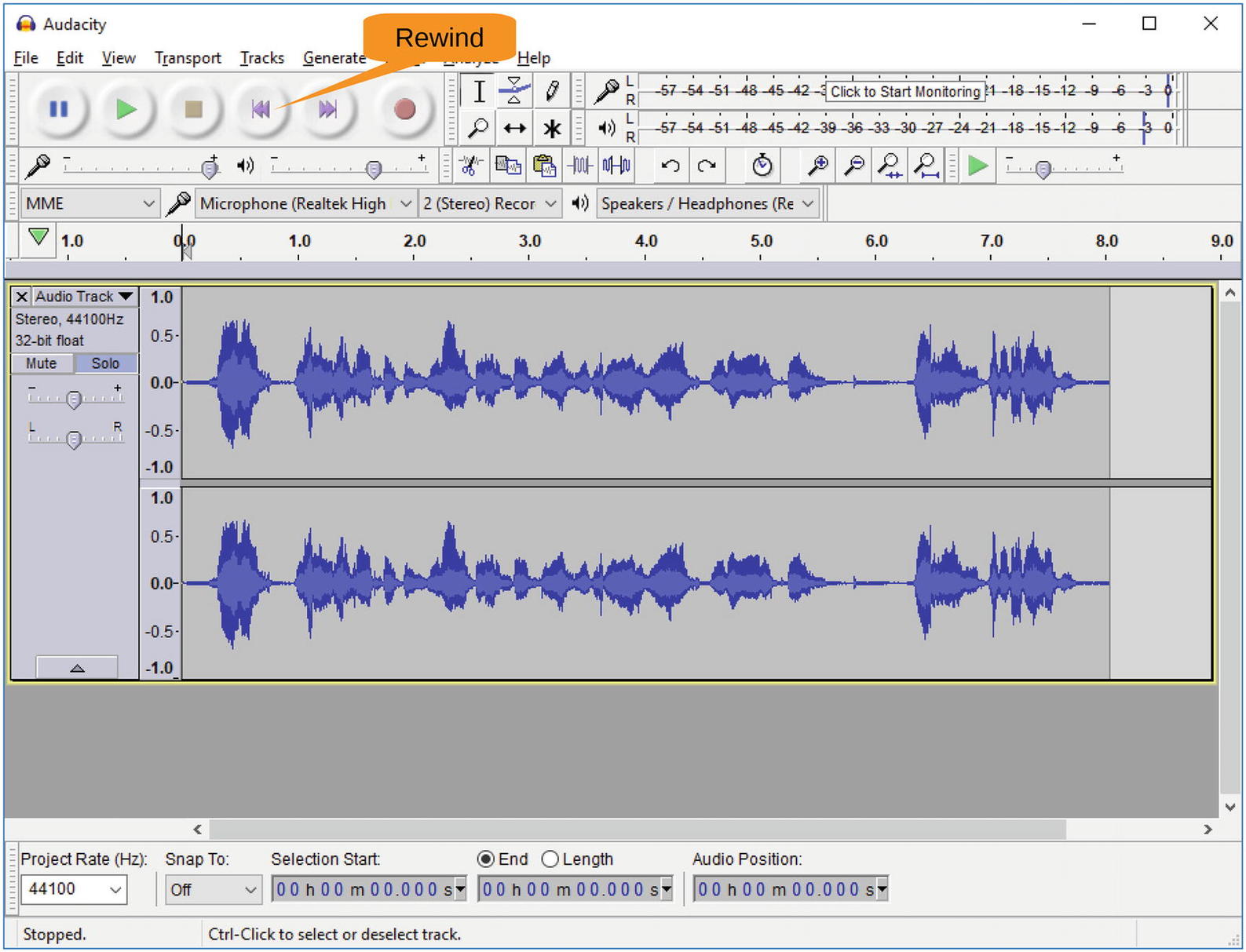Select the Multi-Tool asterisk icon
The image size is (1246, 952).
click(552, 127)
